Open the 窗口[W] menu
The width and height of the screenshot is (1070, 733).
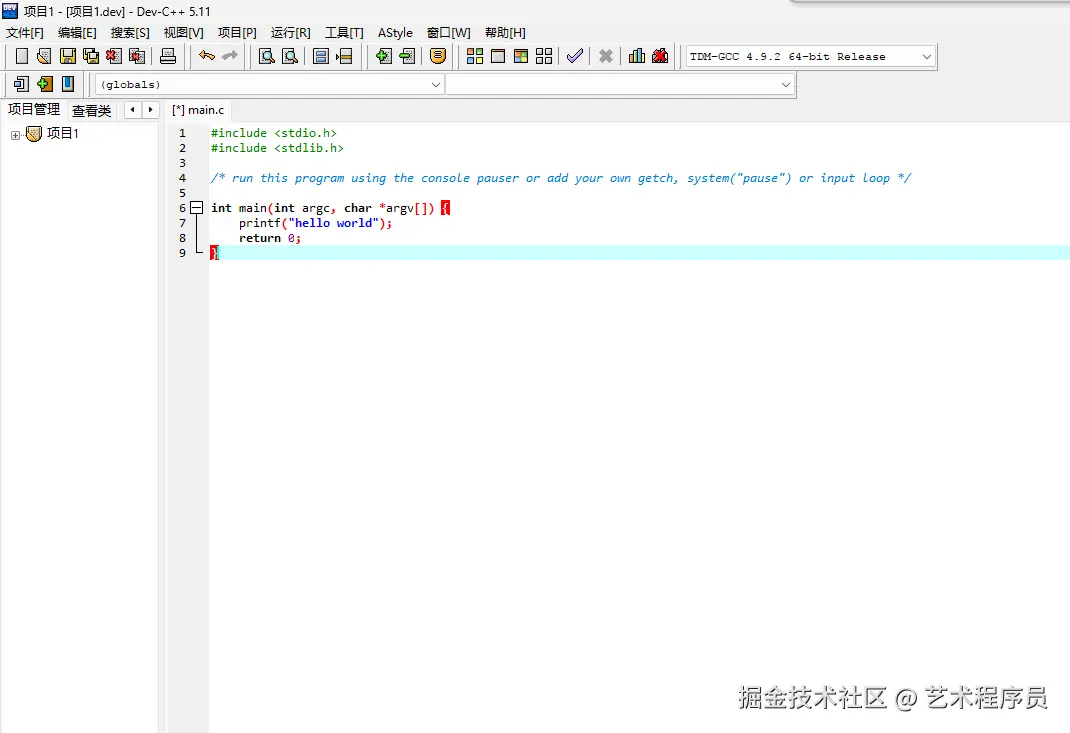(x=448, y=33)
